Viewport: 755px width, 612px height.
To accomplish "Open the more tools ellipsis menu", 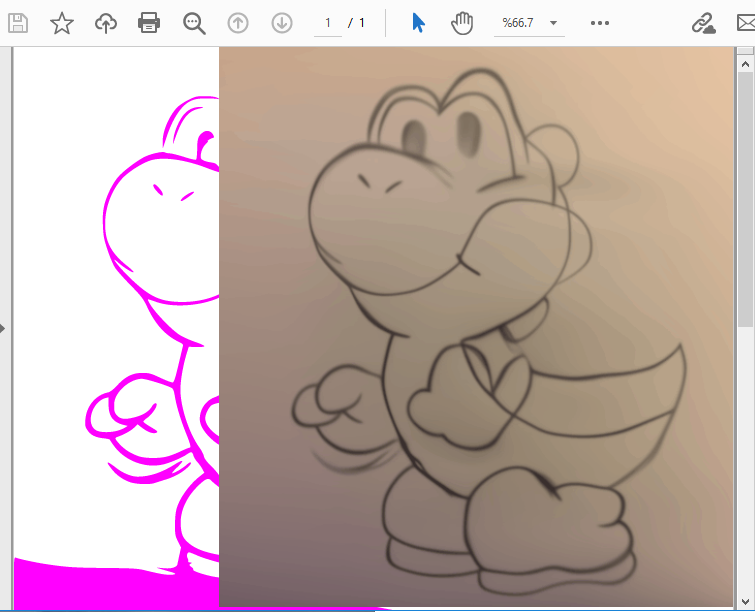I will 599,23.
